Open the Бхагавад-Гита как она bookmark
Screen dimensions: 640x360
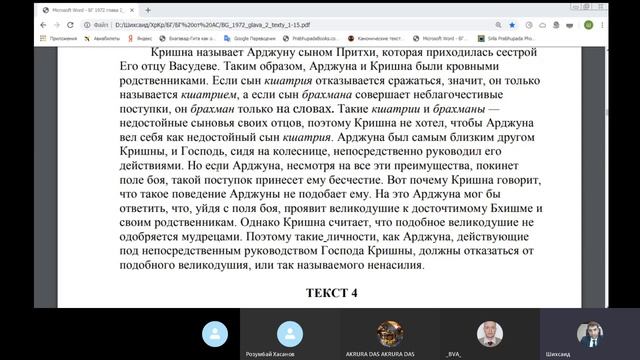[x=187, y=38]
